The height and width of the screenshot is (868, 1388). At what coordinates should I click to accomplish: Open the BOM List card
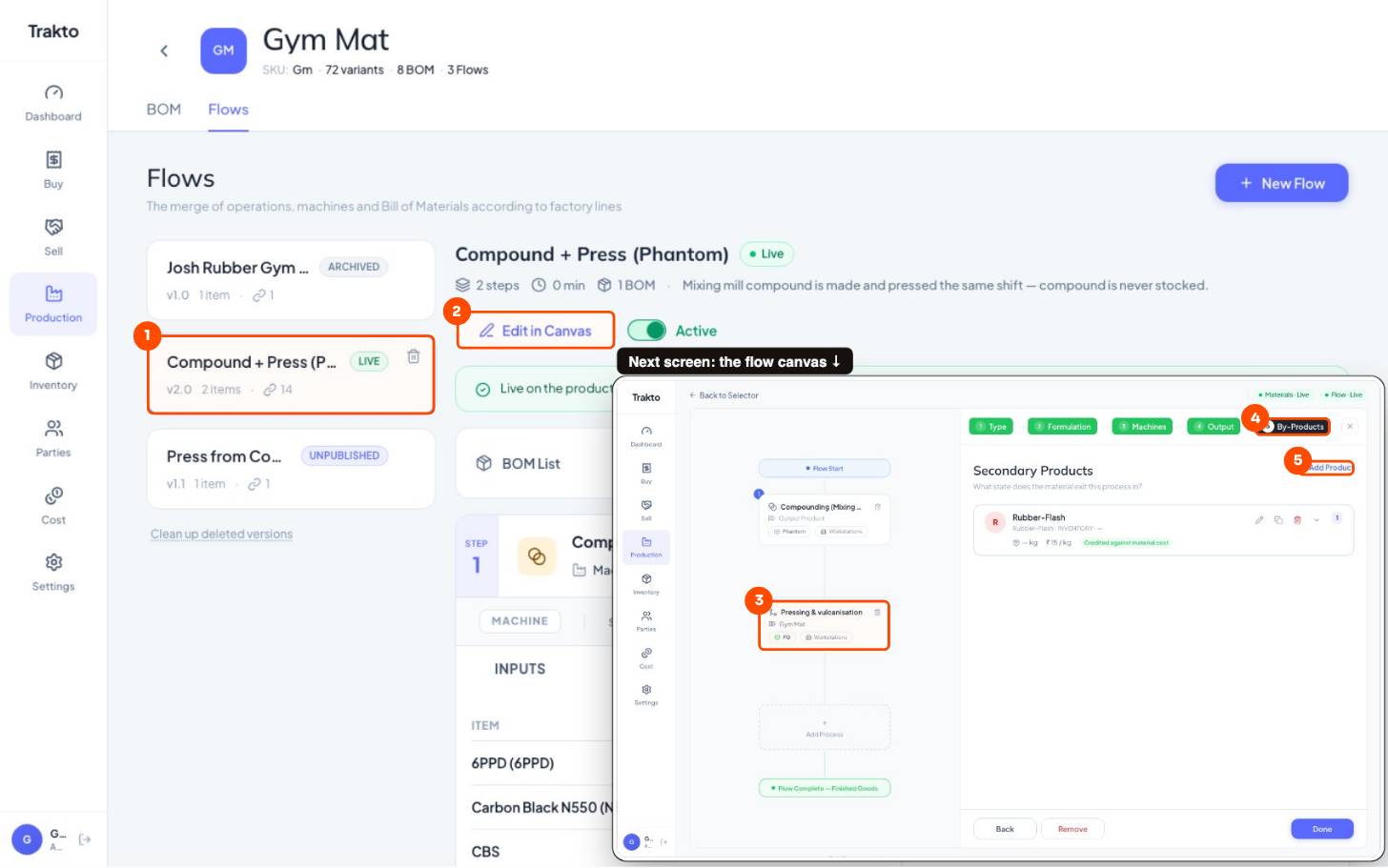(x=534, y=463)
